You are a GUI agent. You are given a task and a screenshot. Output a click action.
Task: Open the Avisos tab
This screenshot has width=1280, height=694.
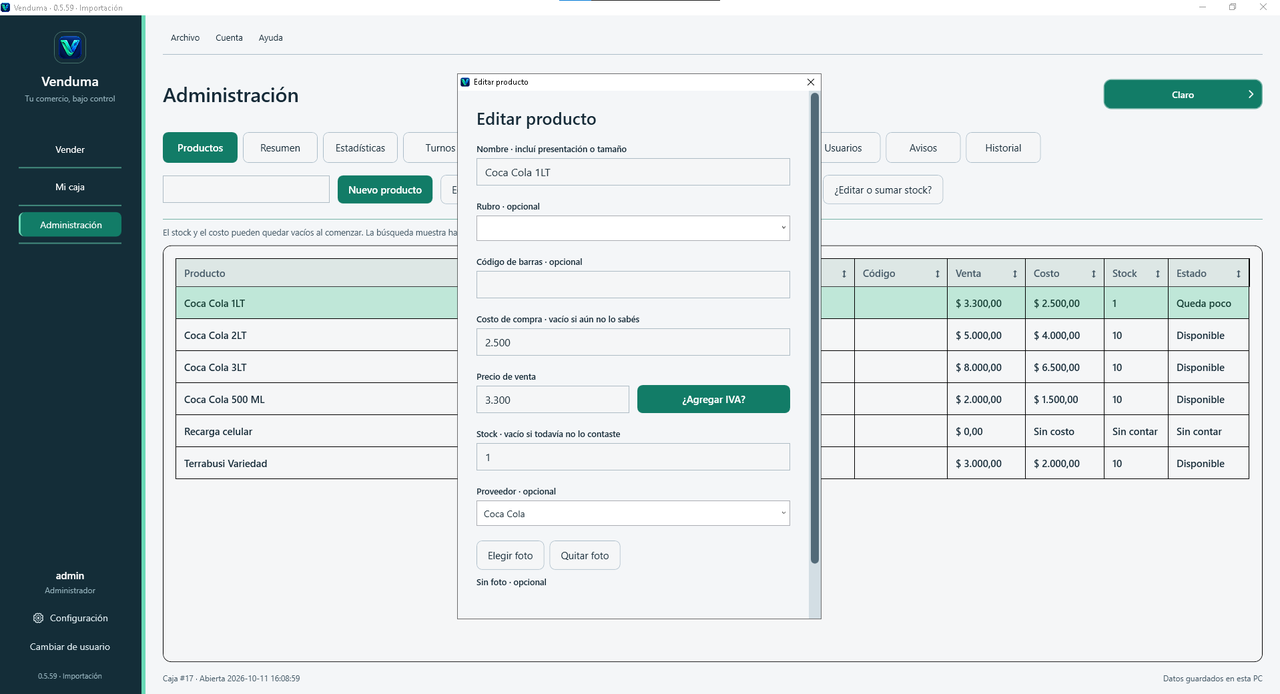923,148
